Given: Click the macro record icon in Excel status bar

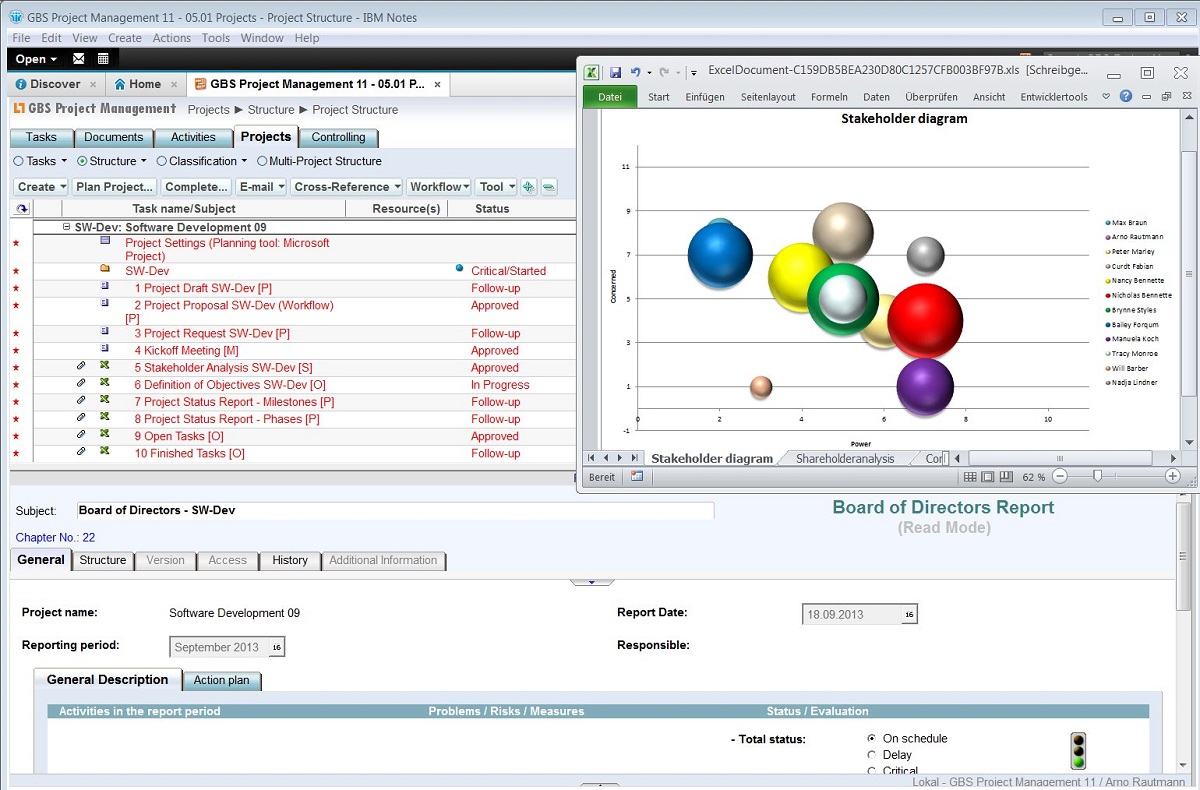Looking at the screenshot, I should click(x=637, y=477).
